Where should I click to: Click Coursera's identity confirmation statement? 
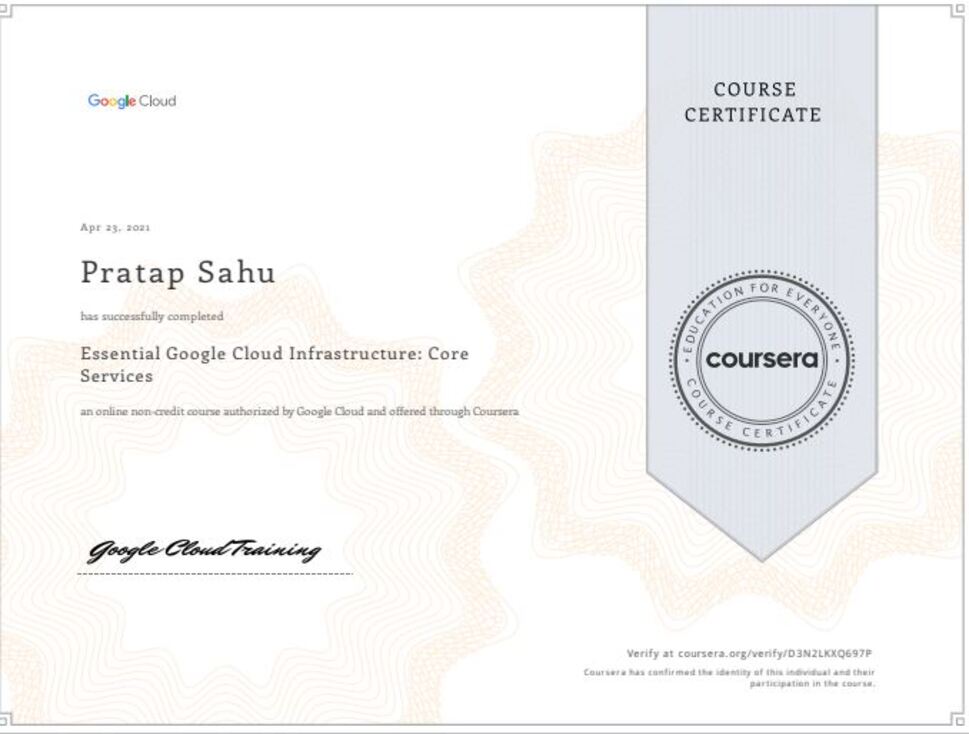[729, 678]
